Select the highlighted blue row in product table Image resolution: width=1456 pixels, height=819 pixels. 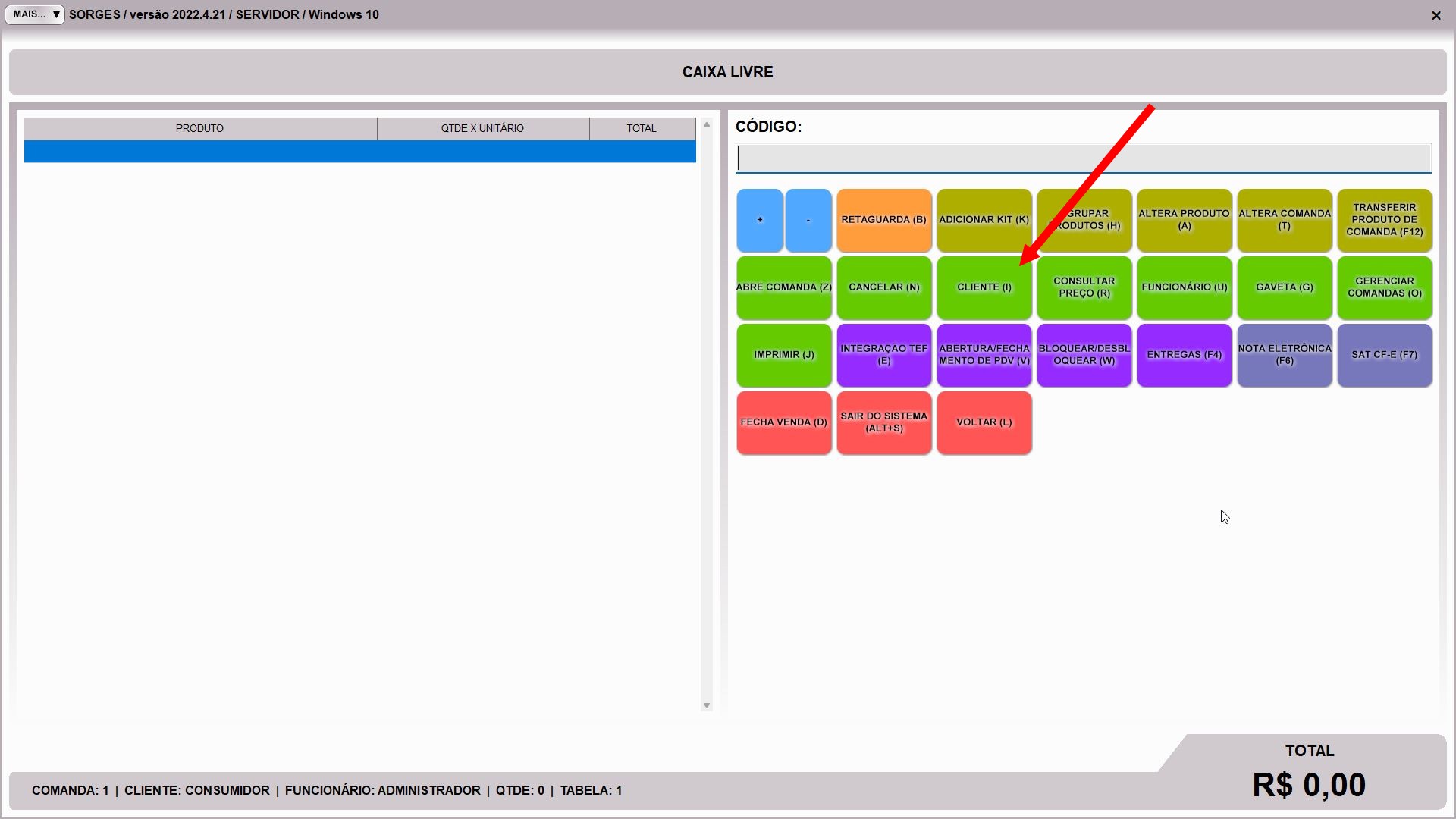pos(359,151)
